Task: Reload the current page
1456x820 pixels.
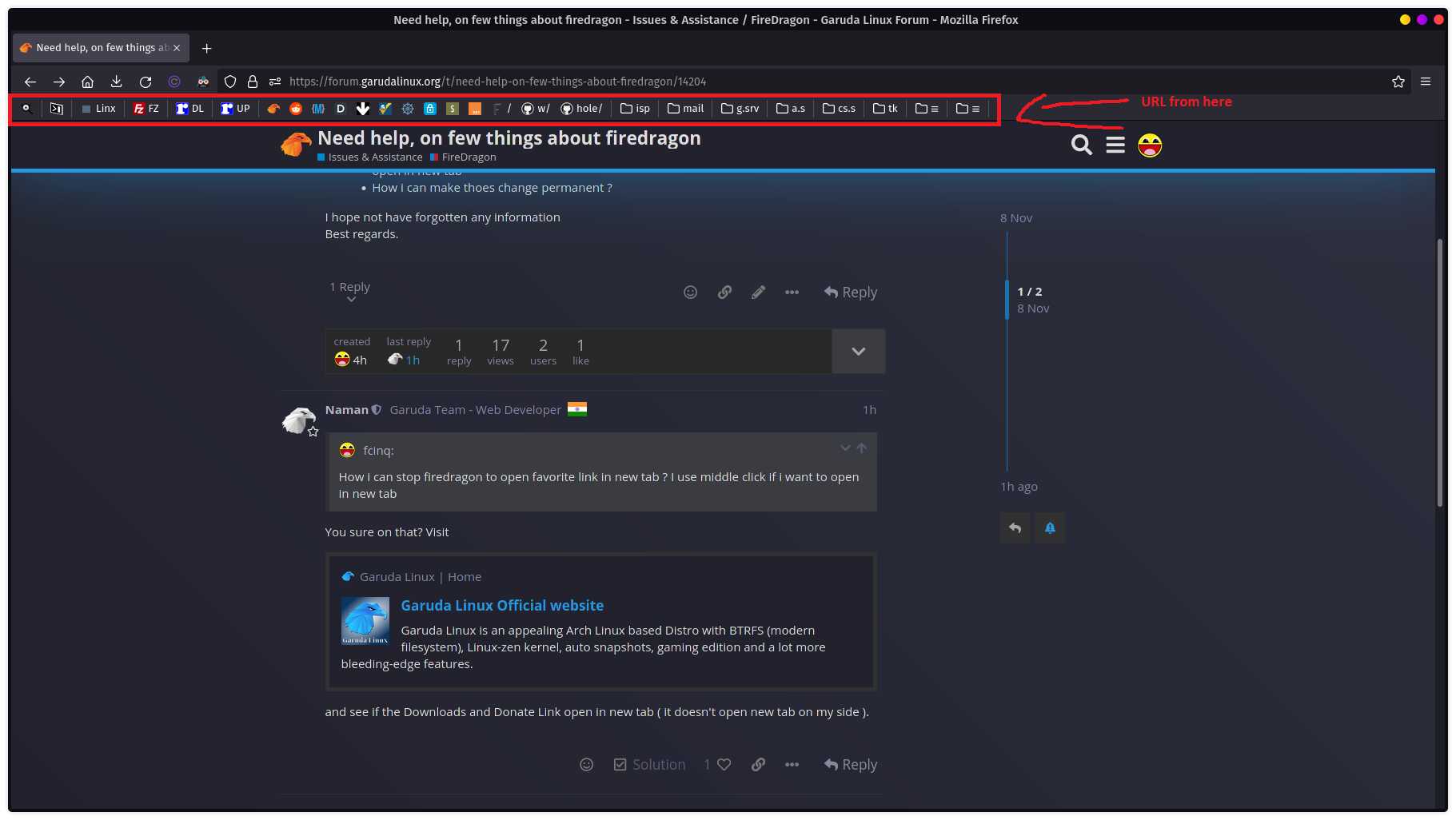Action: click(146, 82)
